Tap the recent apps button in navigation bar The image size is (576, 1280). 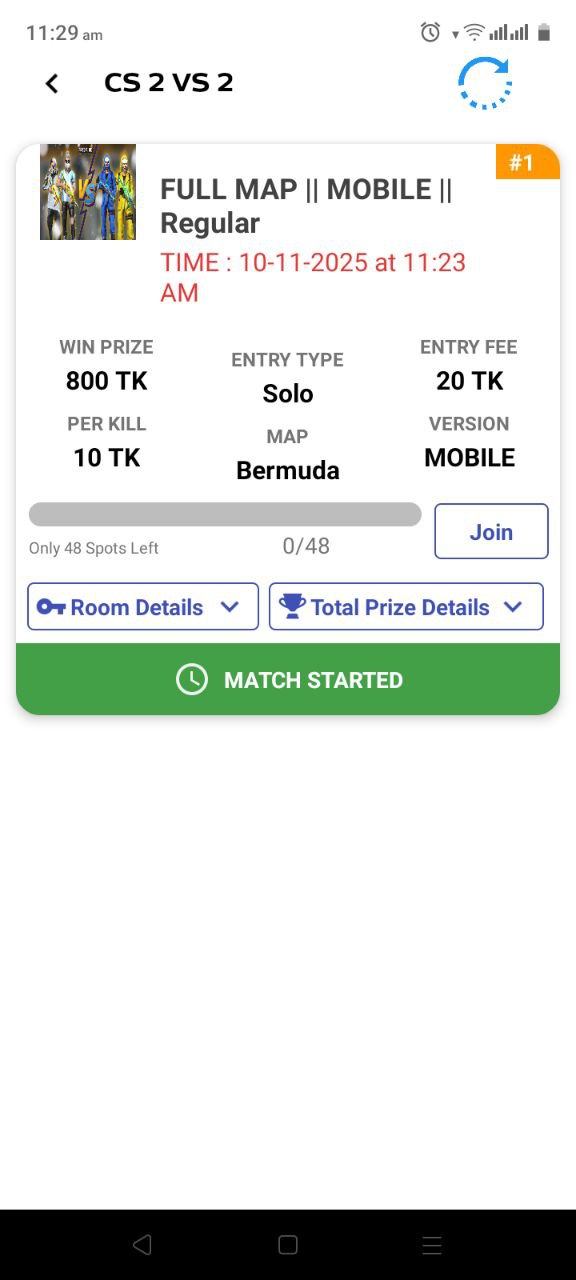pos(431,1245)
